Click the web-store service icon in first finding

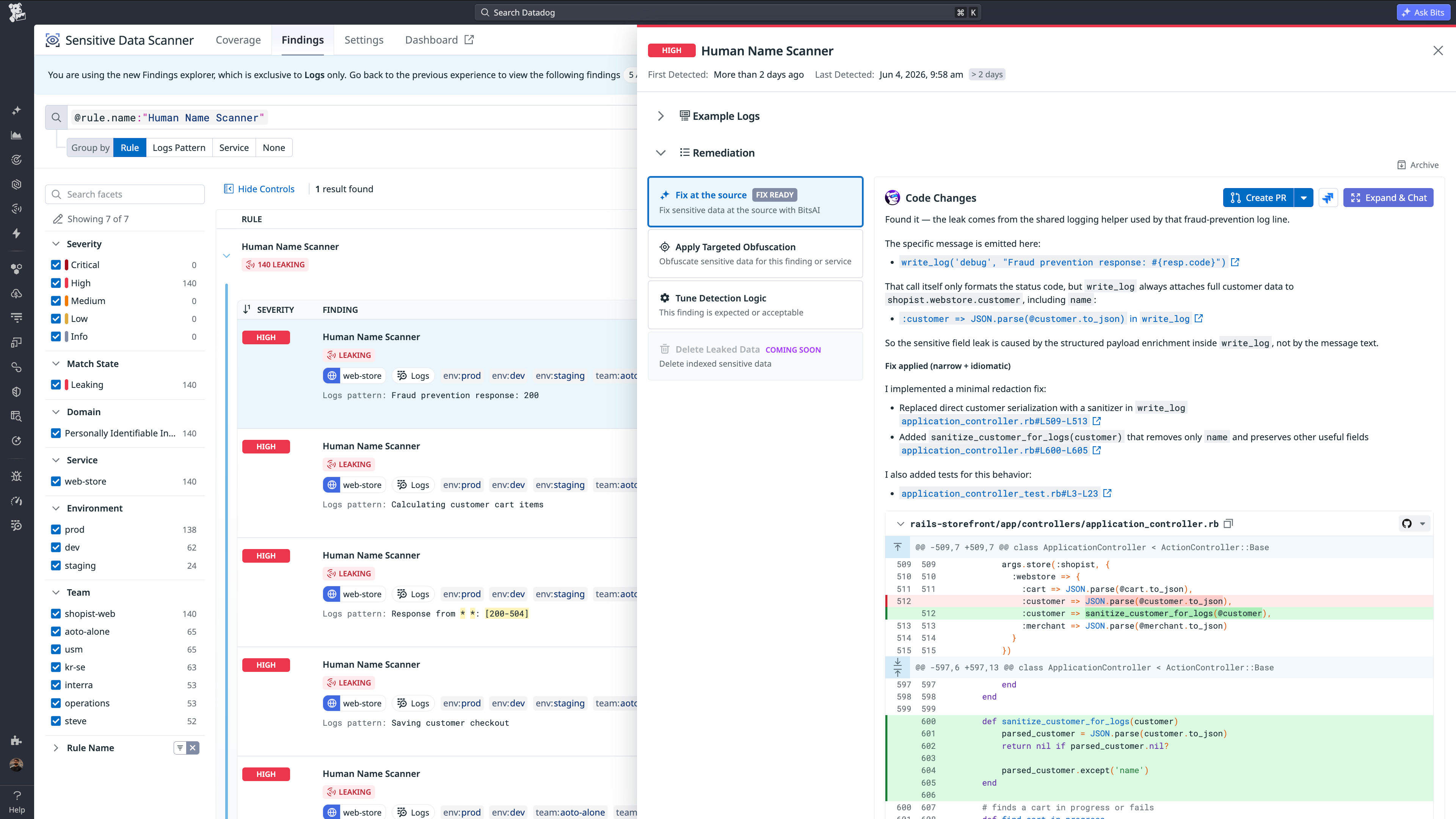pyautogui.click(x=332, y=376)
